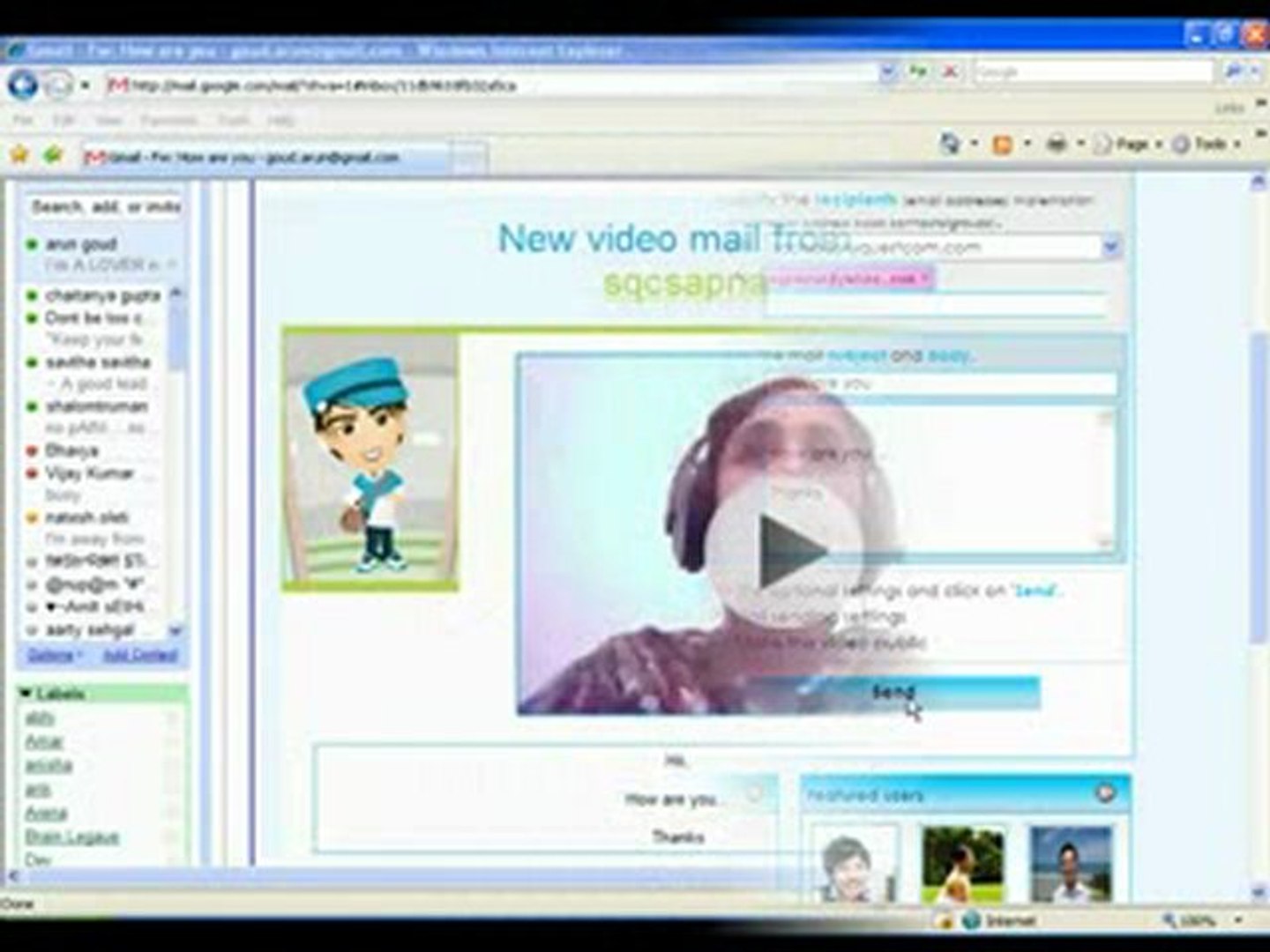Click the browser Forward button
This screenshot has width=1270, height=952.
58,86
